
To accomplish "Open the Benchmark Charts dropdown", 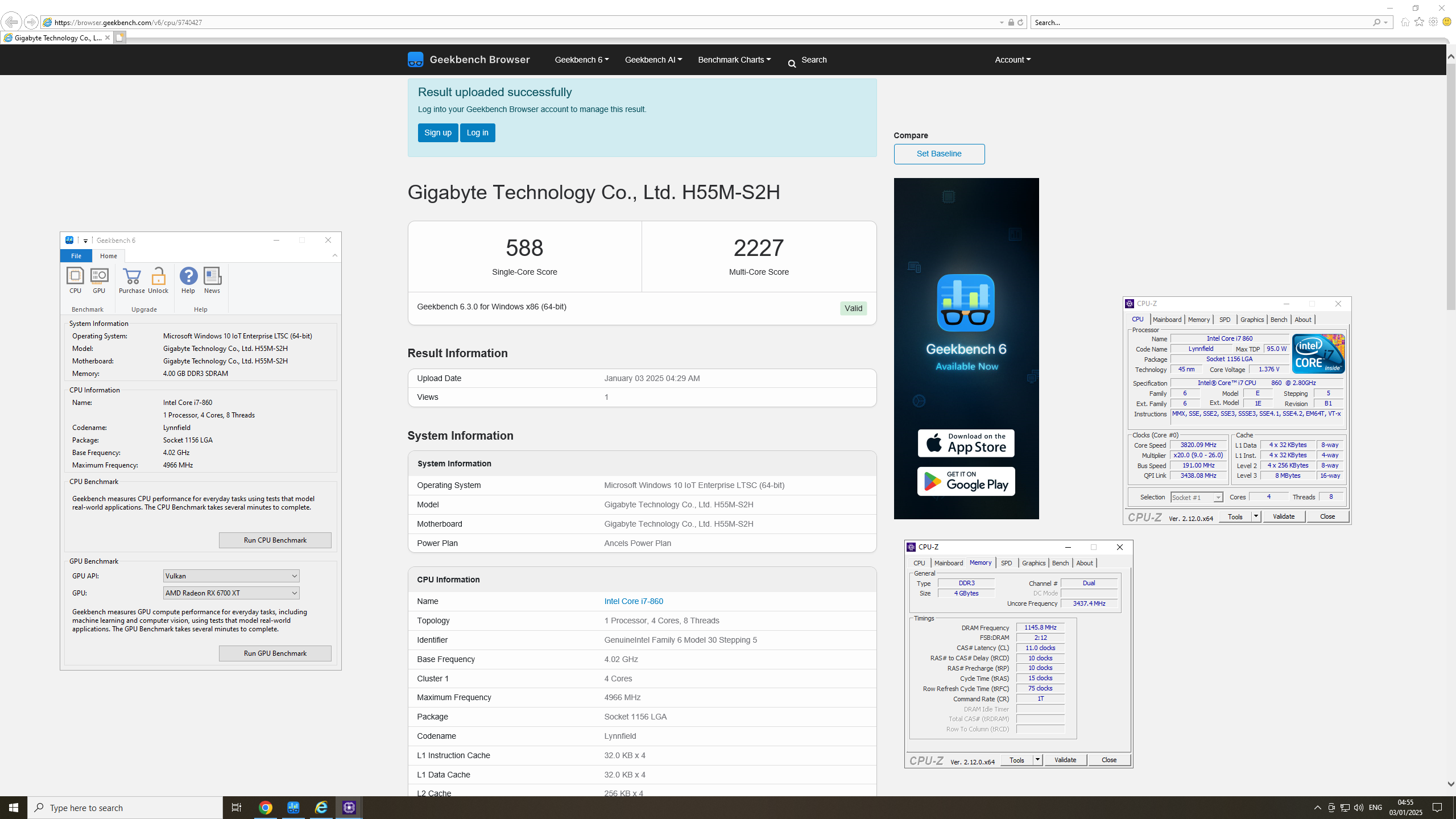I will tap(734, 60).
